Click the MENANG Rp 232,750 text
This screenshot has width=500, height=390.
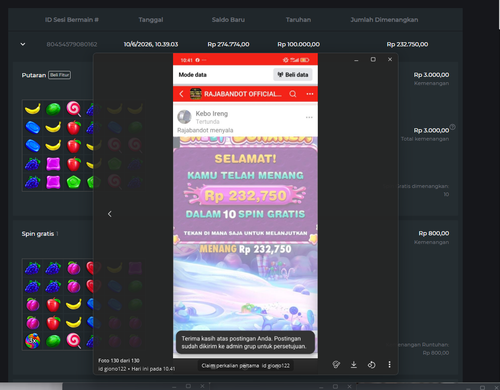click(245, 249)
